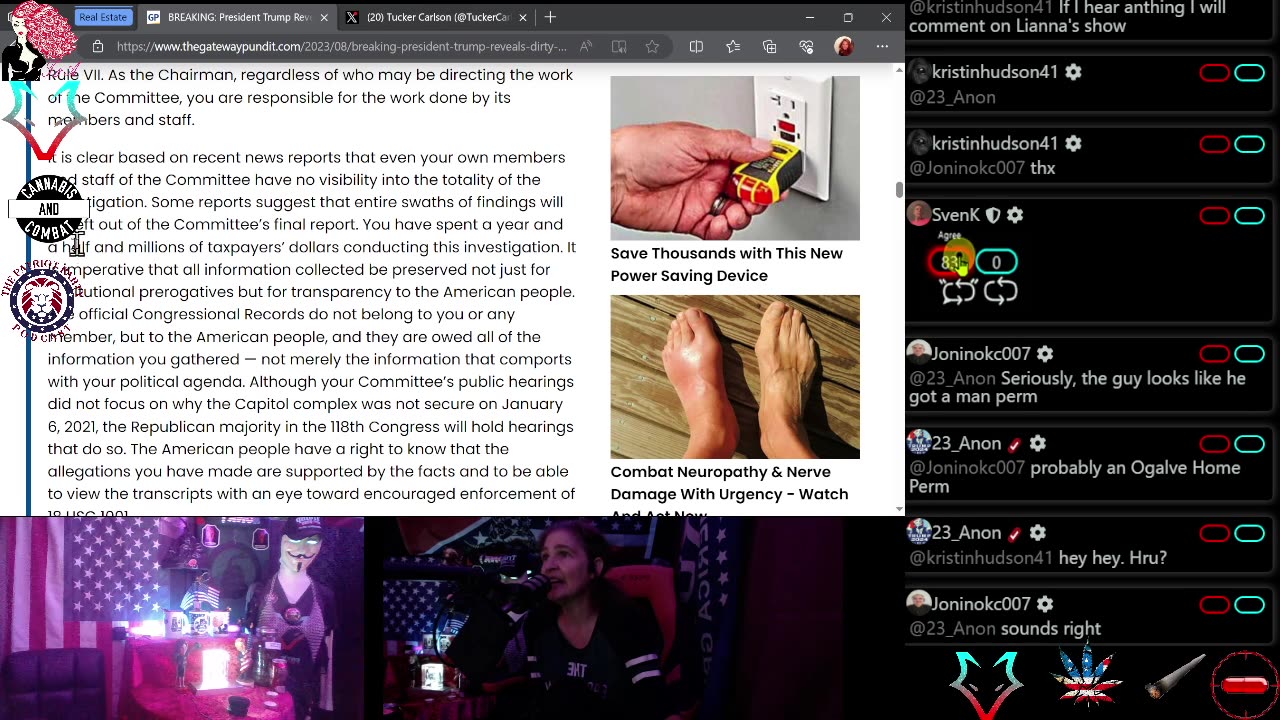Click the Cannabis and Combat logo overlay
The image size is (1280, 720).
coord(48,210)
